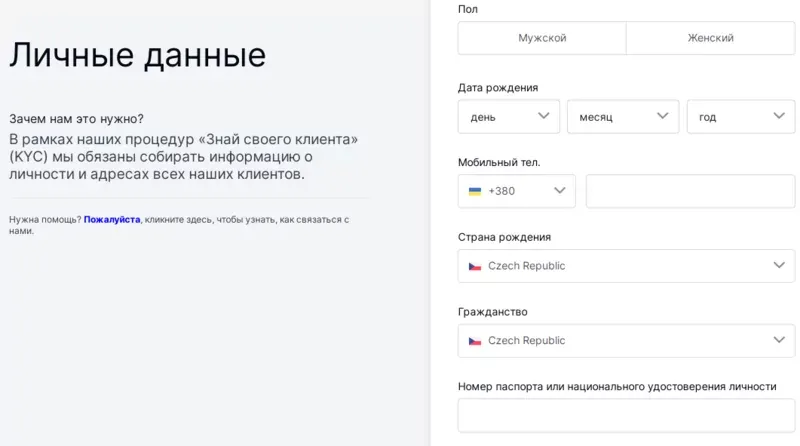Image resolution: width=800 pixels, height=446 pixels.
Task: Select Женский gender option
Action: pyautogui.click(x=710, y=38)
